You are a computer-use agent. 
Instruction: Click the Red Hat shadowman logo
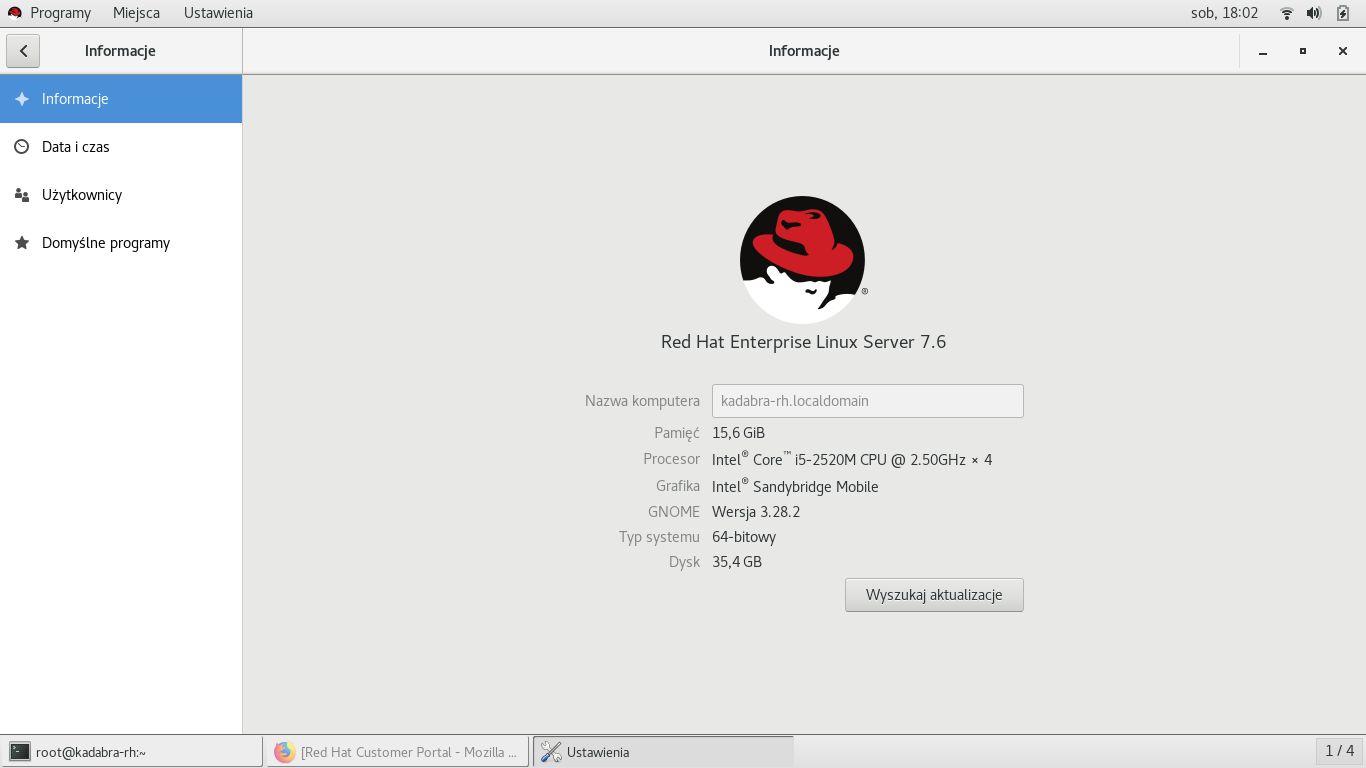803,260
